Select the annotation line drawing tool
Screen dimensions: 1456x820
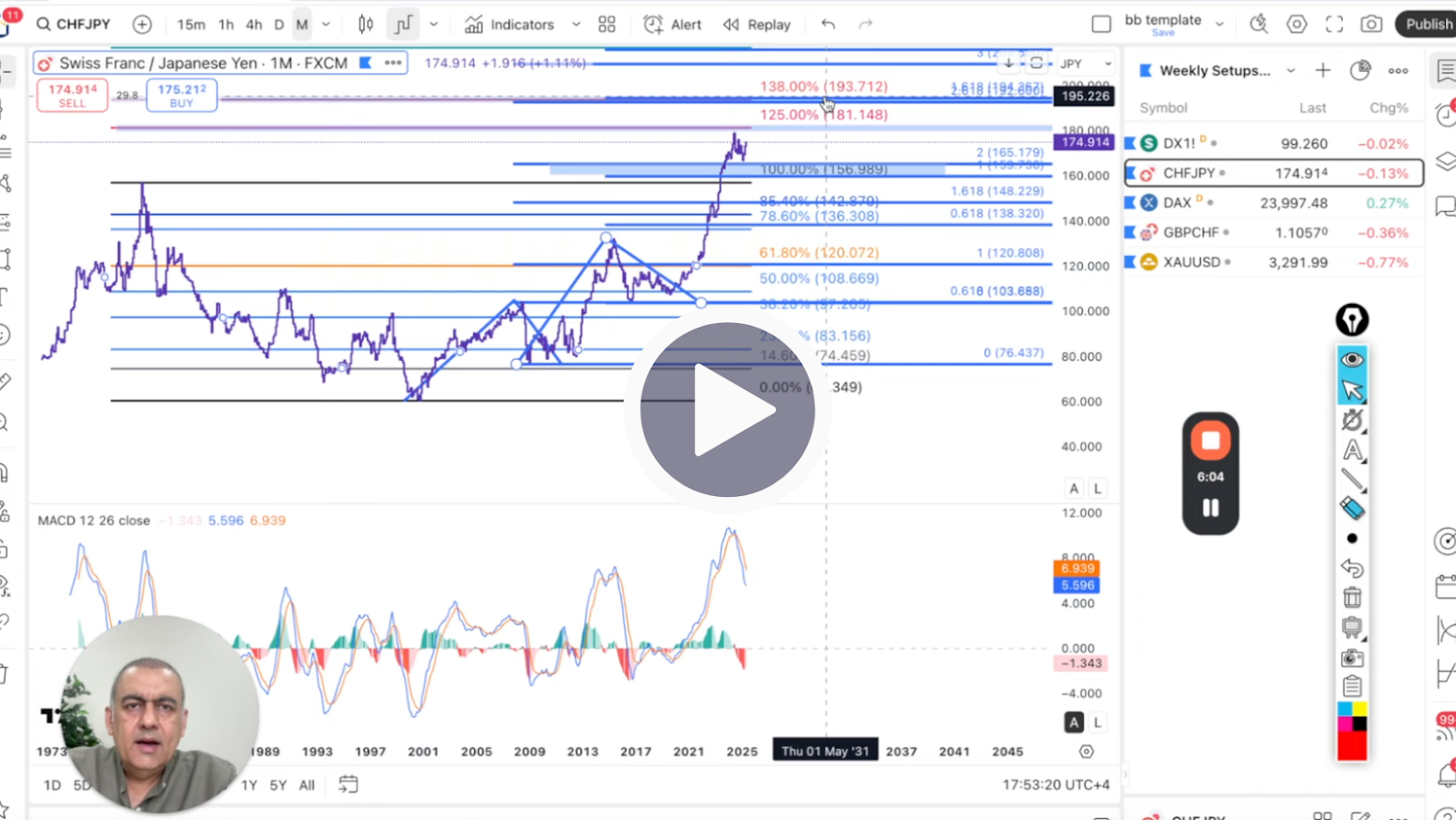pyautogui.click(x=1352, y=479)
